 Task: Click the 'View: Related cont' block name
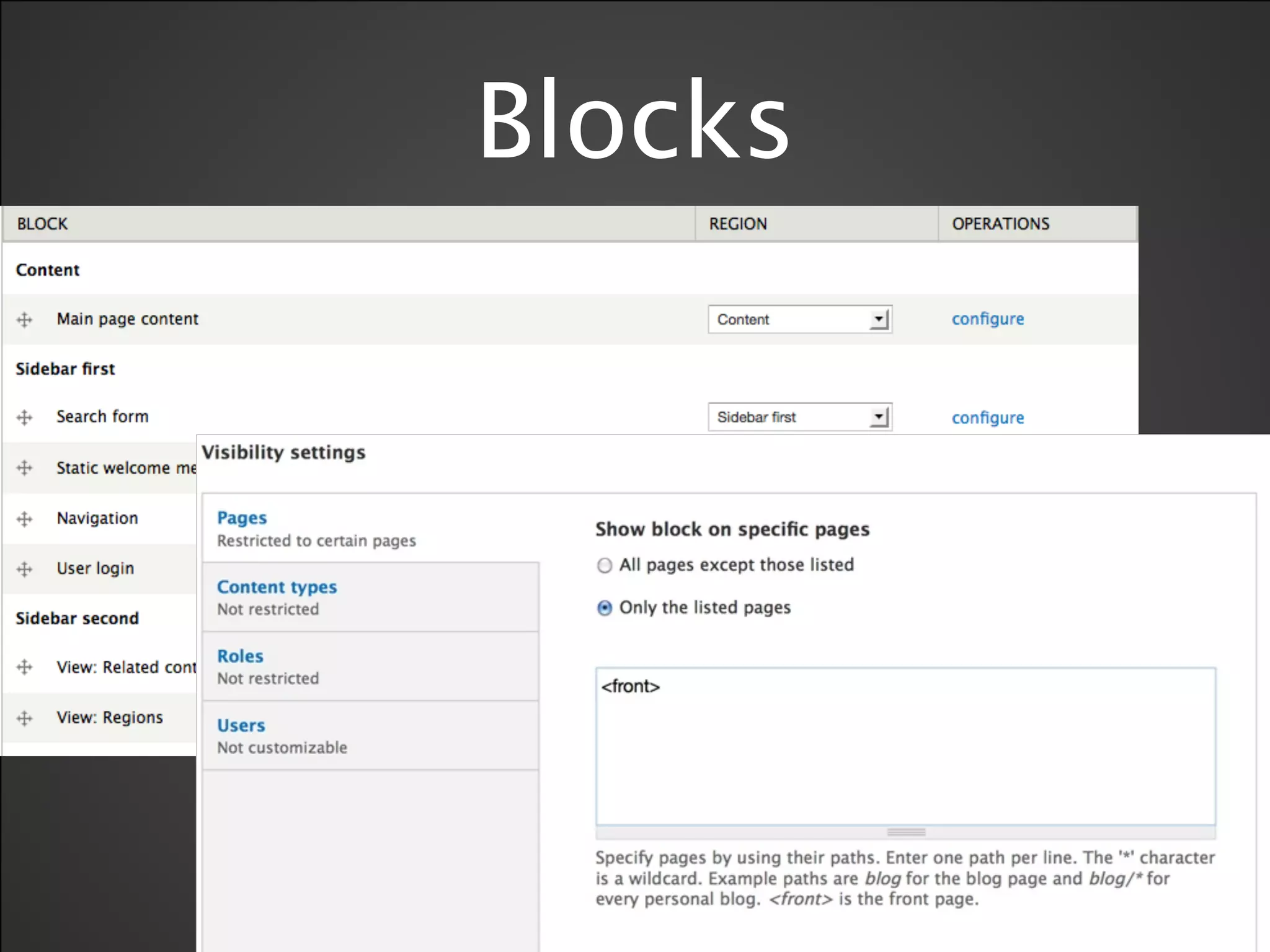click(x=127, y=668)
